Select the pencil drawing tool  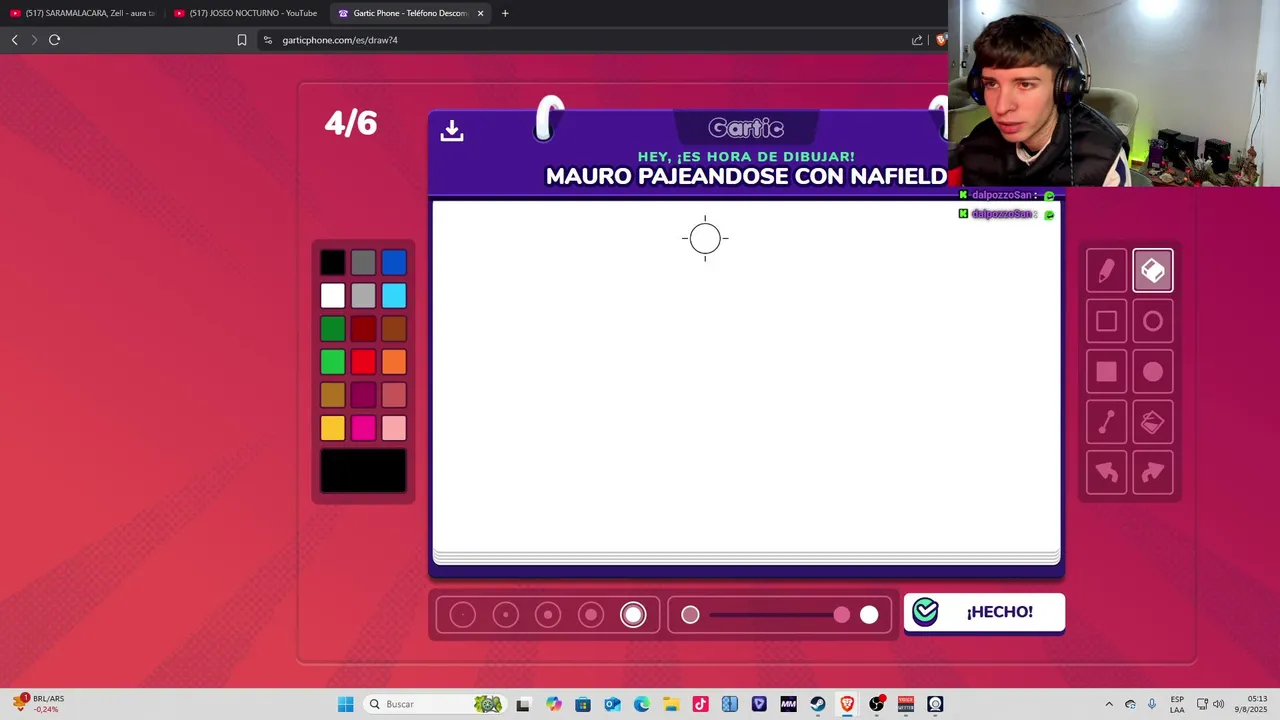click(x=1106, y=270)
